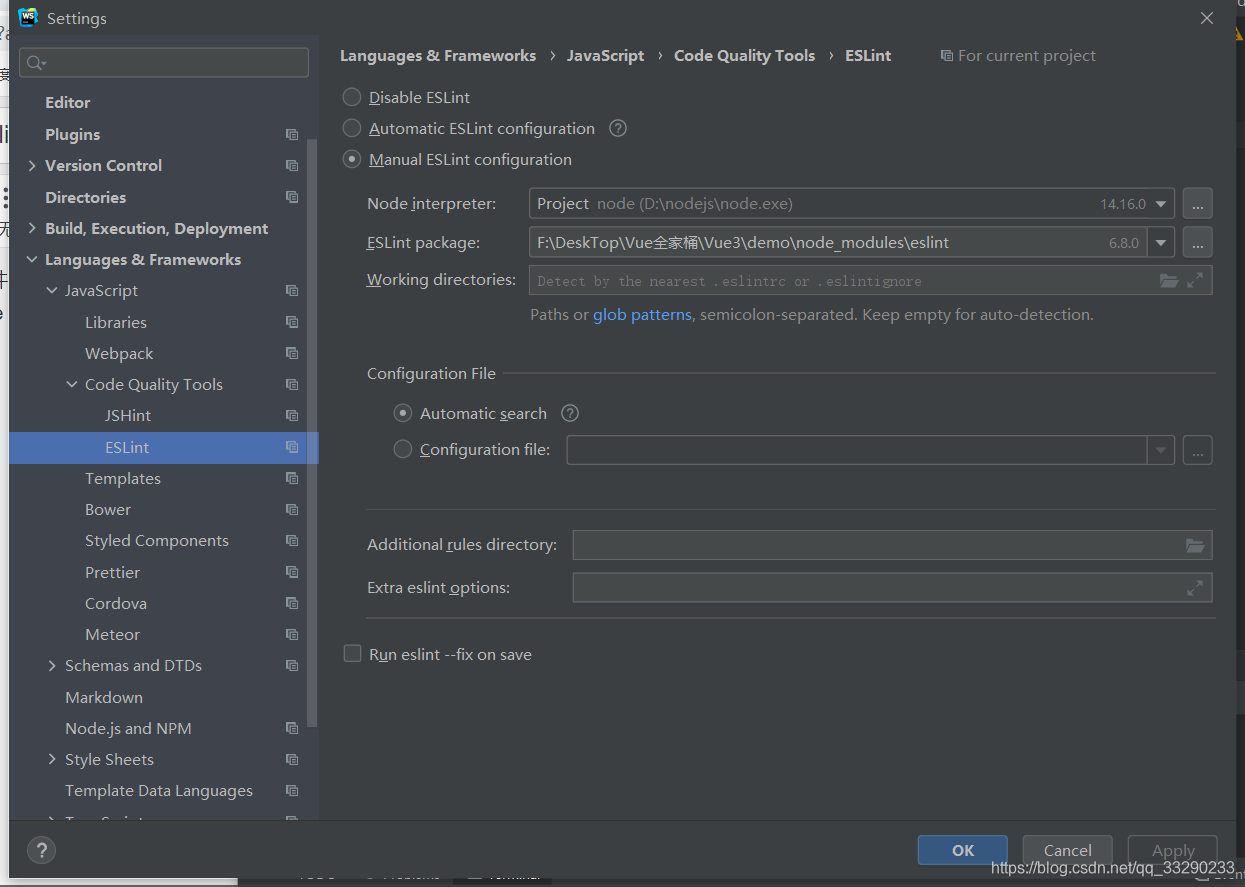
Task: Click the project-level icon beside Bower
Action: click(292, 509)
